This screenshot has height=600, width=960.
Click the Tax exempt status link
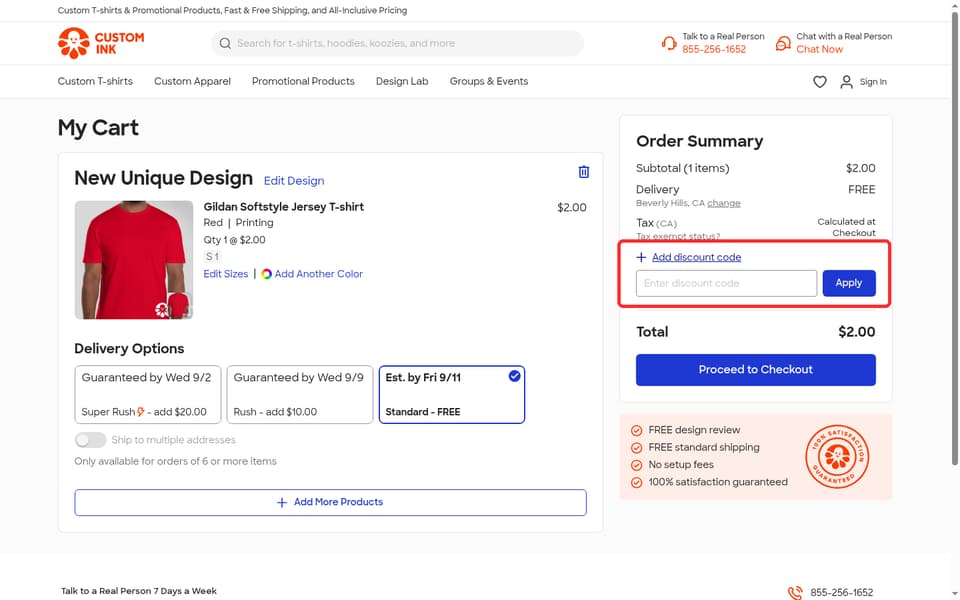coord(678,236)
